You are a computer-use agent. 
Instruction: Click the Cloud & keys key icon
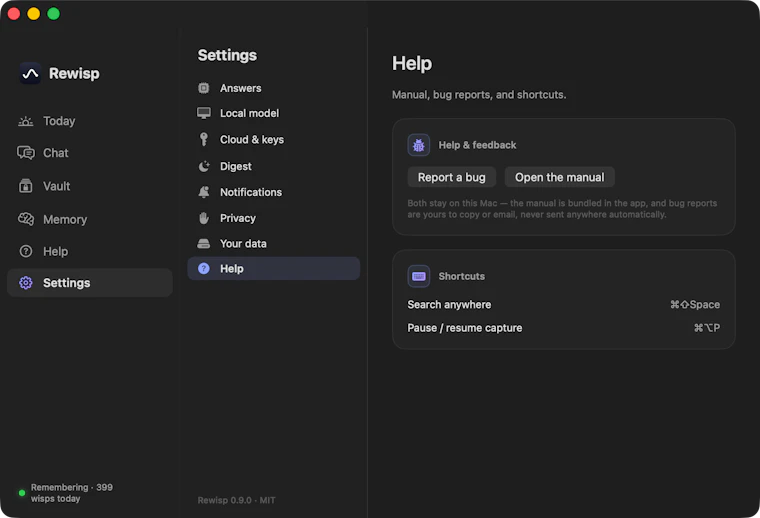[204, 139]
